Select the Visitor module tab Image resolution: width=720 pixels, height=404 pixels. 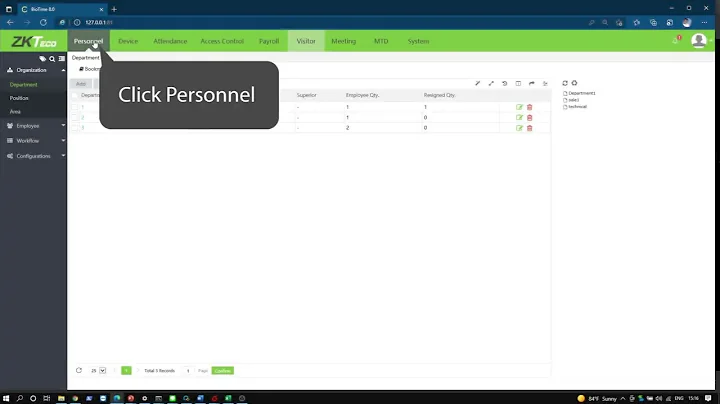pyautogui.click(x=306, y=41)
